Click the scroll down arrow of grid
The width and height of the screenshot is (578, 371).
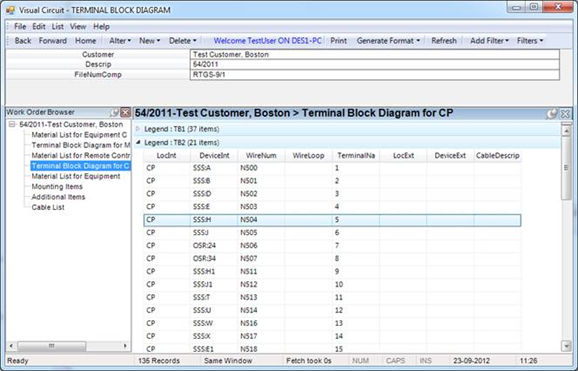pyautogui.click(x=566, y=346)
